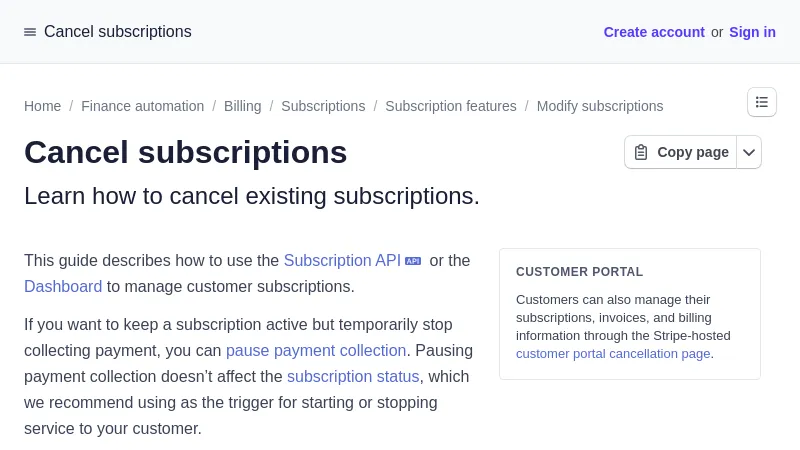Sign in to the account
The image size is (800, 450).
[752, 32]
